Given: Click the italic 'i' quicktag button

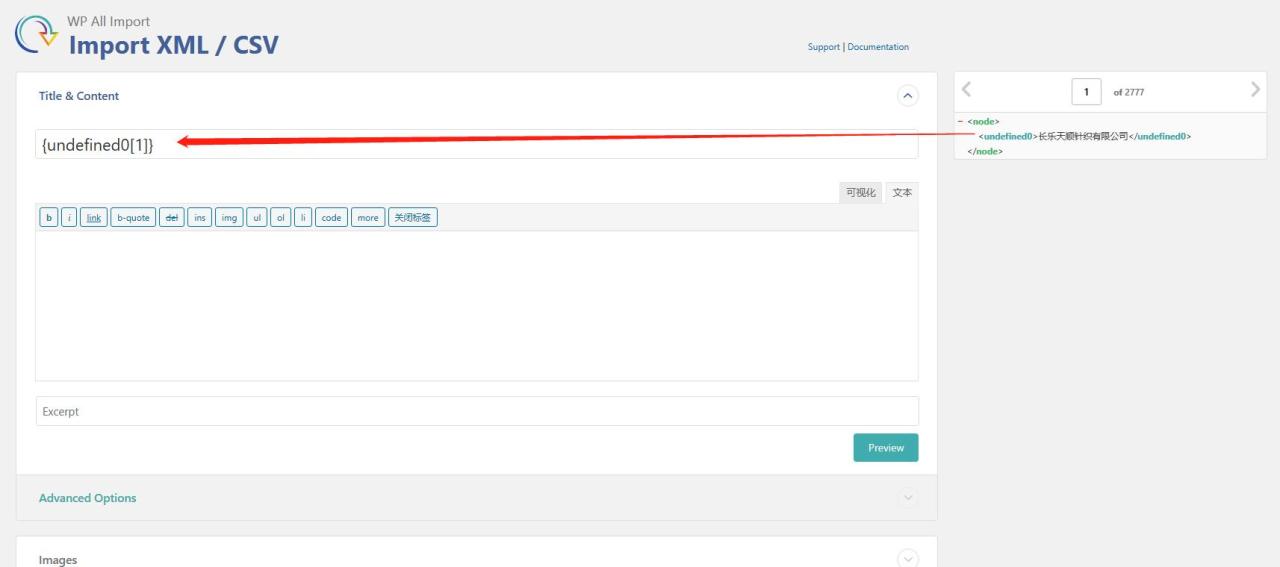Looking at the screenshot, I should 69,218.
